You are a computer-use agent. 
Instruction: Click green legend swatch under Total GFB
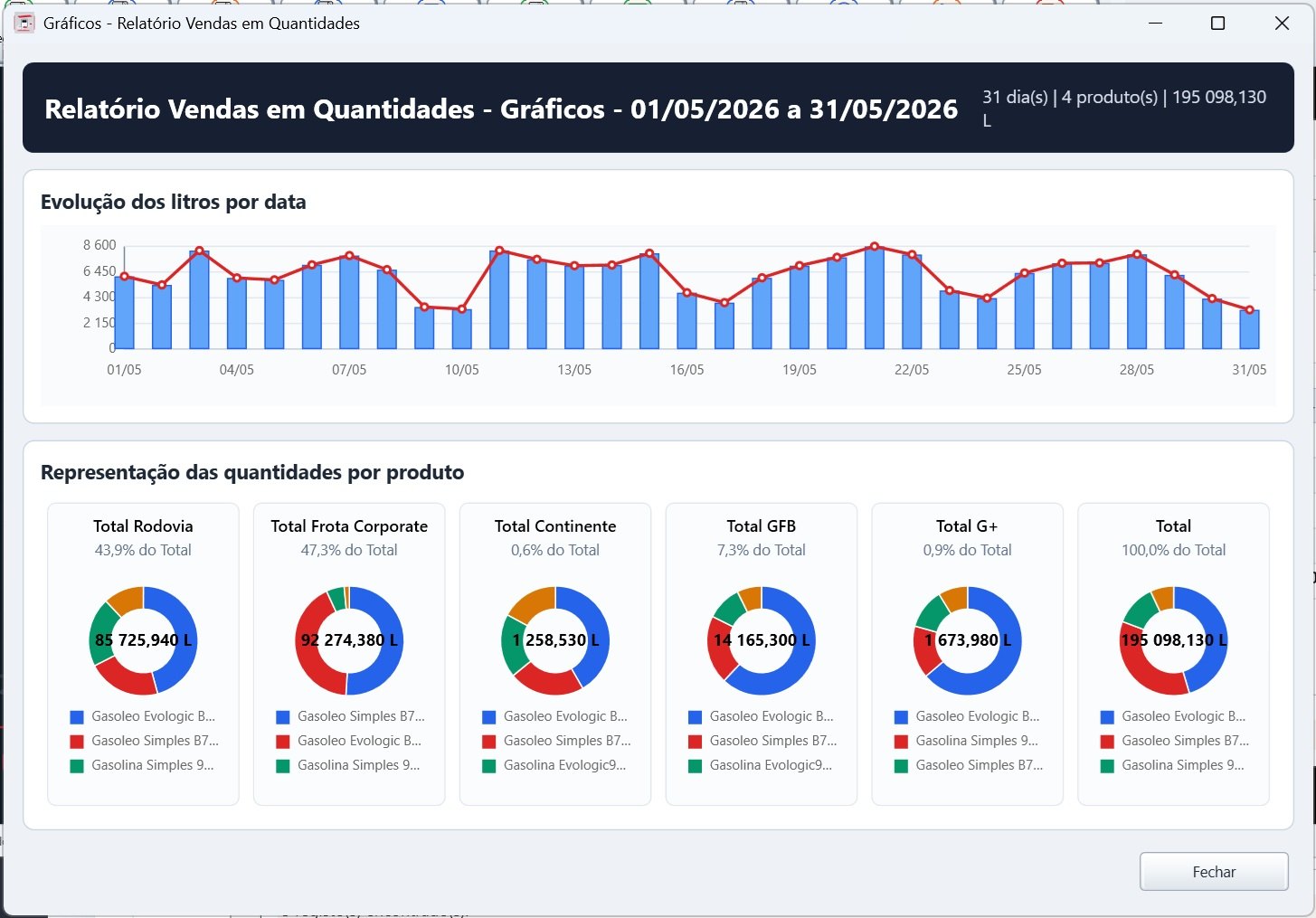pos(696,766)
